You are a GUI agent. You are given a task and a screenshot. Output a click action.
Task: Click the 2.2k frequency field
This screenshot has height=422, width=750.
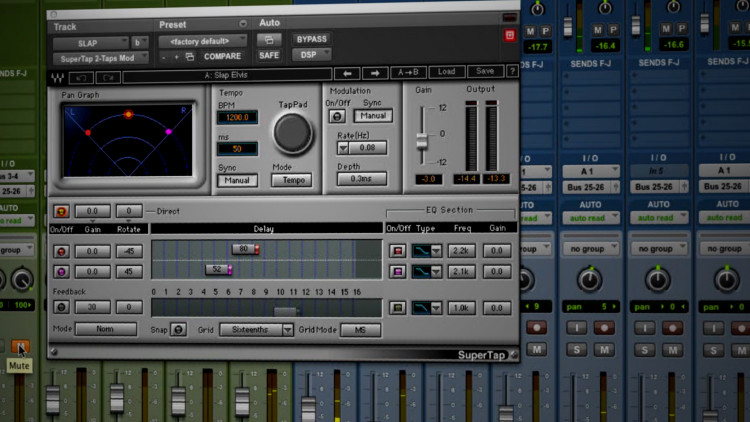(461, 251)
